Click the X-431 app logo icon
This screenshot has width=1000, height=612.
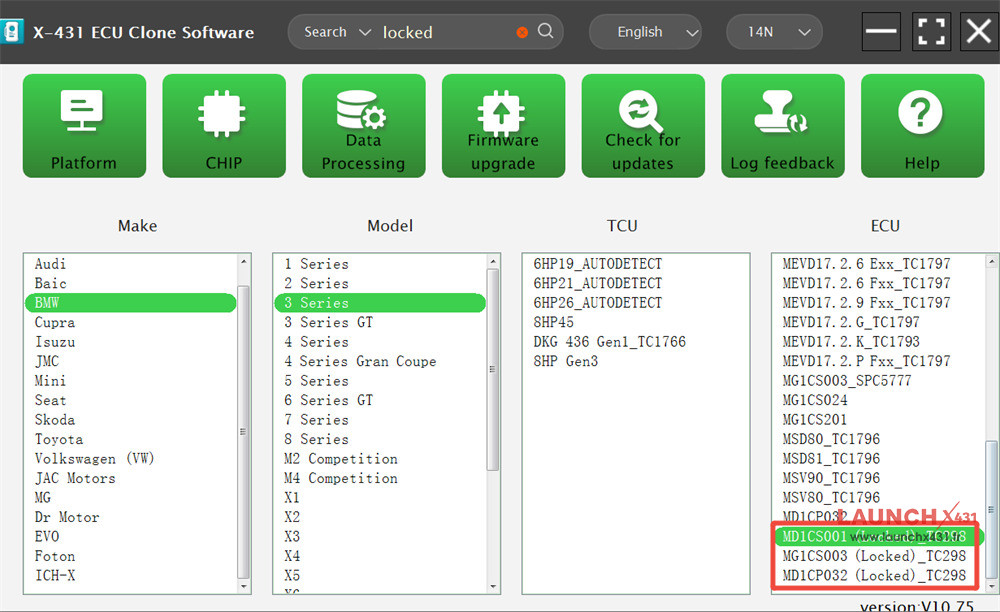click(x=11, y=31)
